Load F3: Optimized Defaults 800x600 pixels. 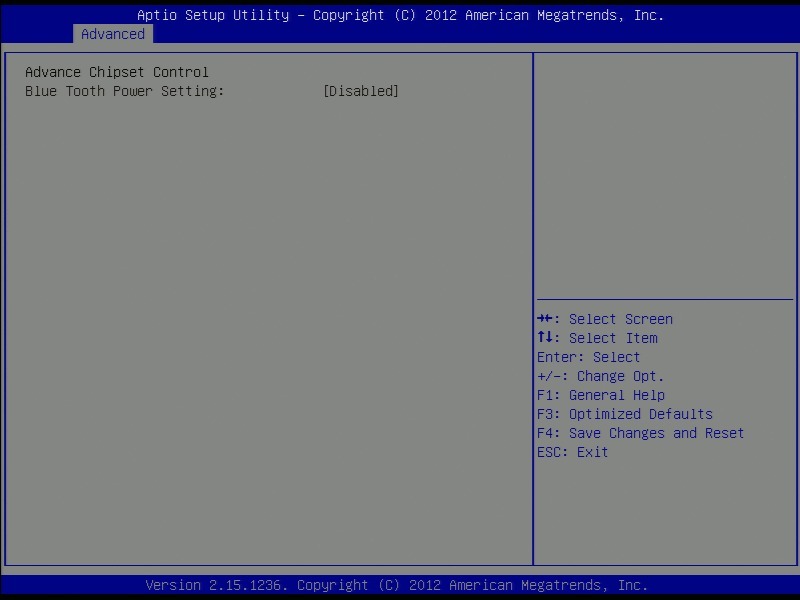624,414
